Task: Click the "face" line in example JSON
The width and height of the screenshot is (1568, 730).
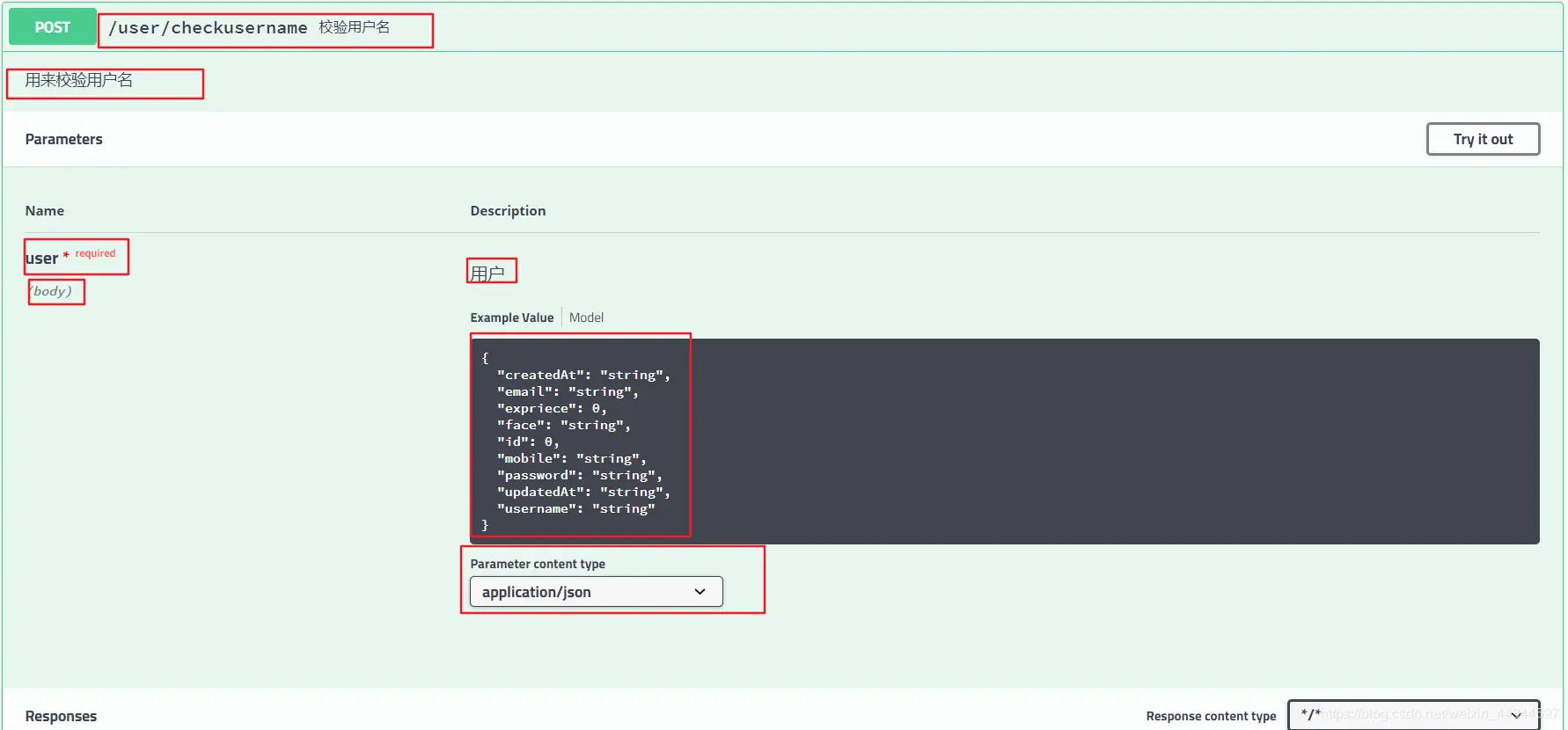Action: 564,425
